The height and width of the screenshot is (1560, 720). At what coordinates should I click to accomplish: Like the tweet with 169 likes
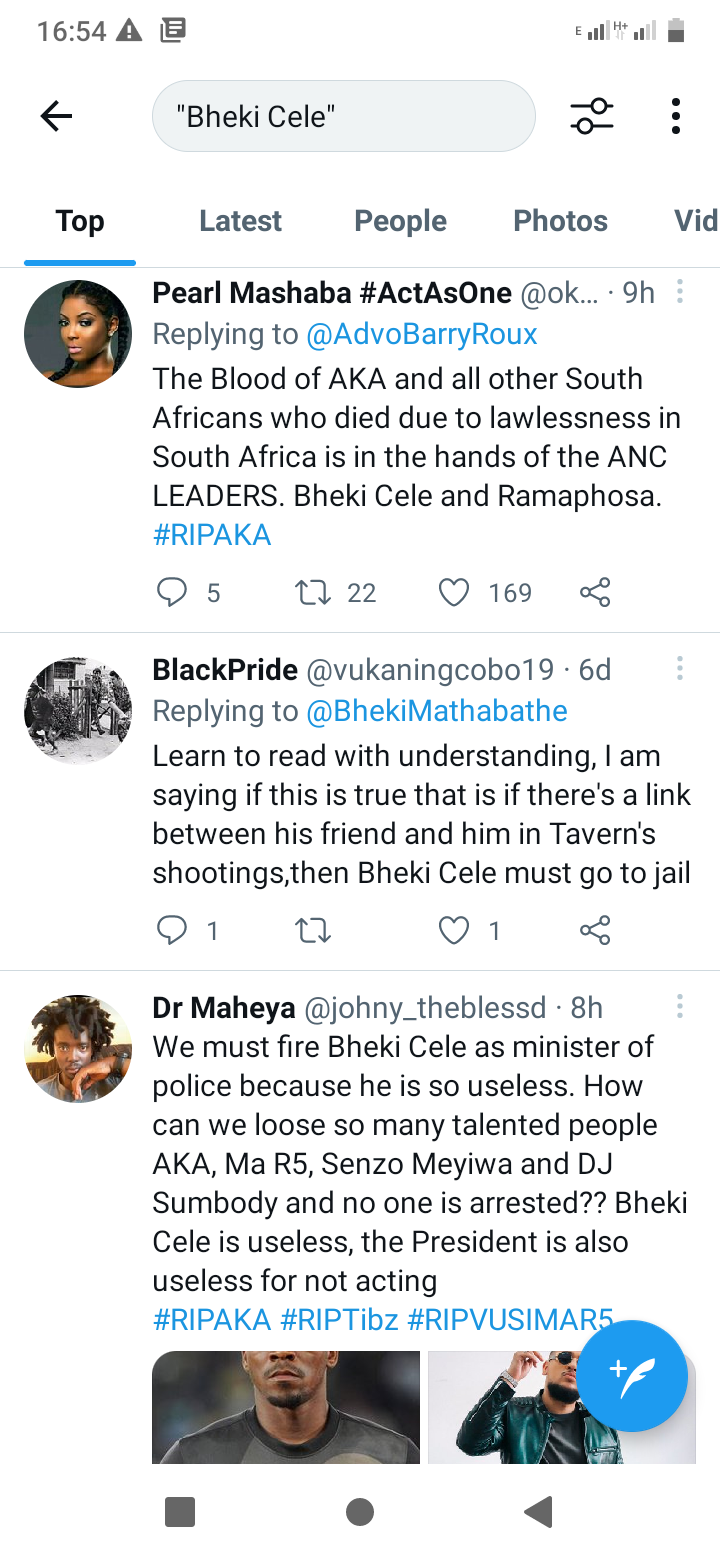tap(454, 593)
